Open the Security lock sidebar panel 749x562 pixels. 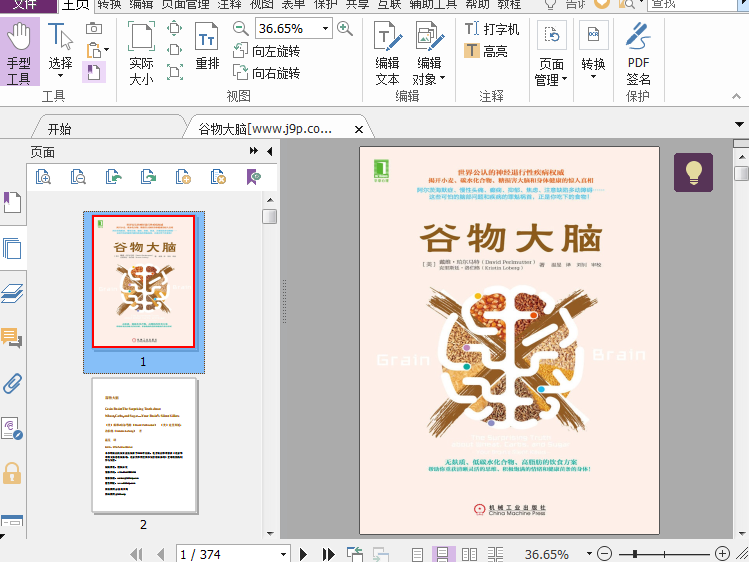pos(12,473)
